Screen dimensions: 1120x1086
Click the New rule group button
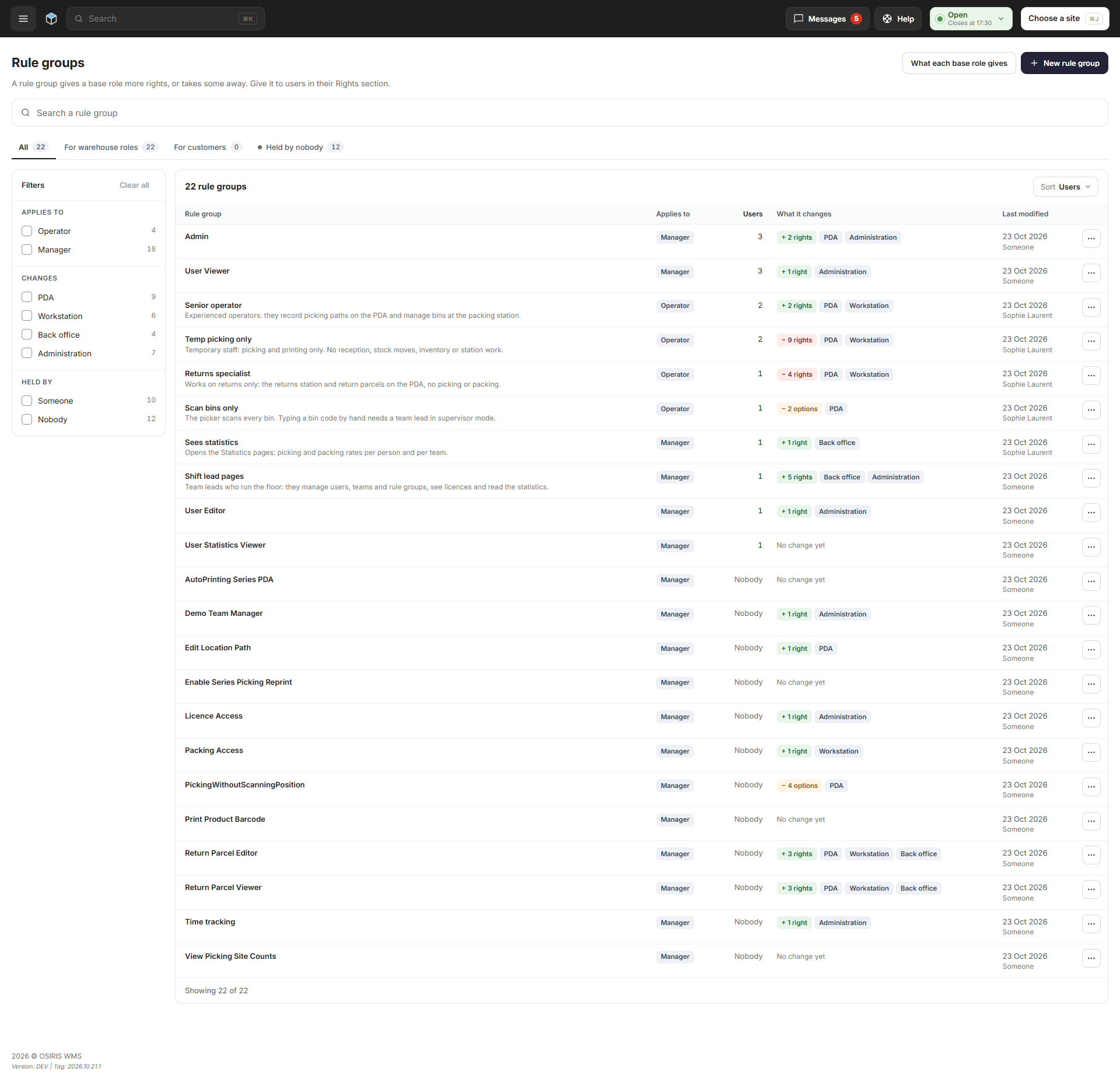coord(1064,63)
